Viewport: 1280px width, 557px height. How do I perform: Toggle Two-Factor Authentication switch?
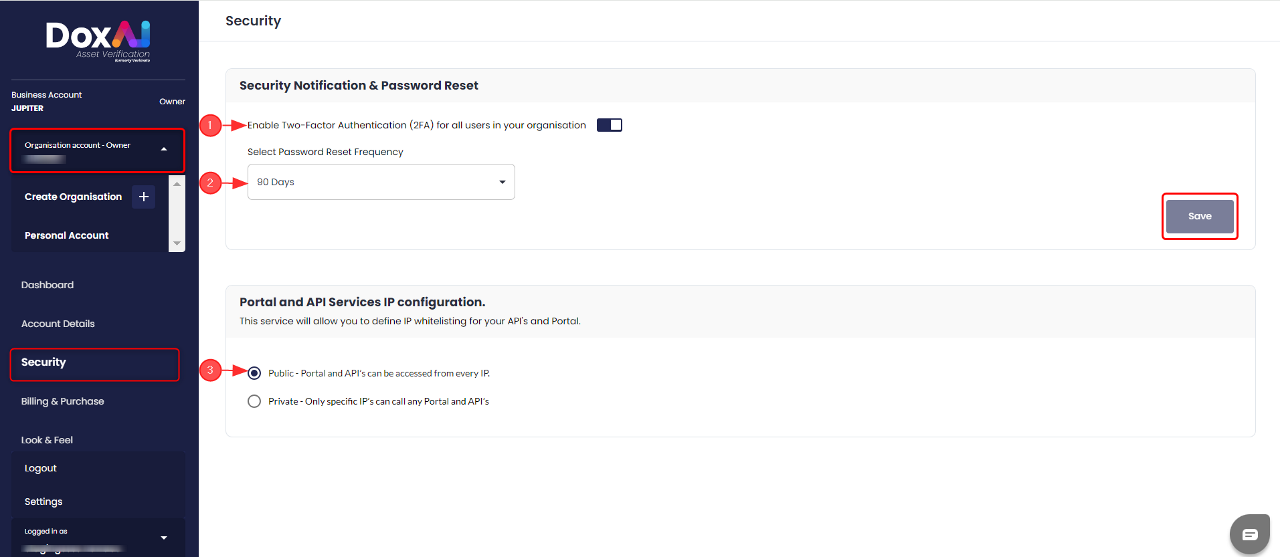(x=609, y=125)
